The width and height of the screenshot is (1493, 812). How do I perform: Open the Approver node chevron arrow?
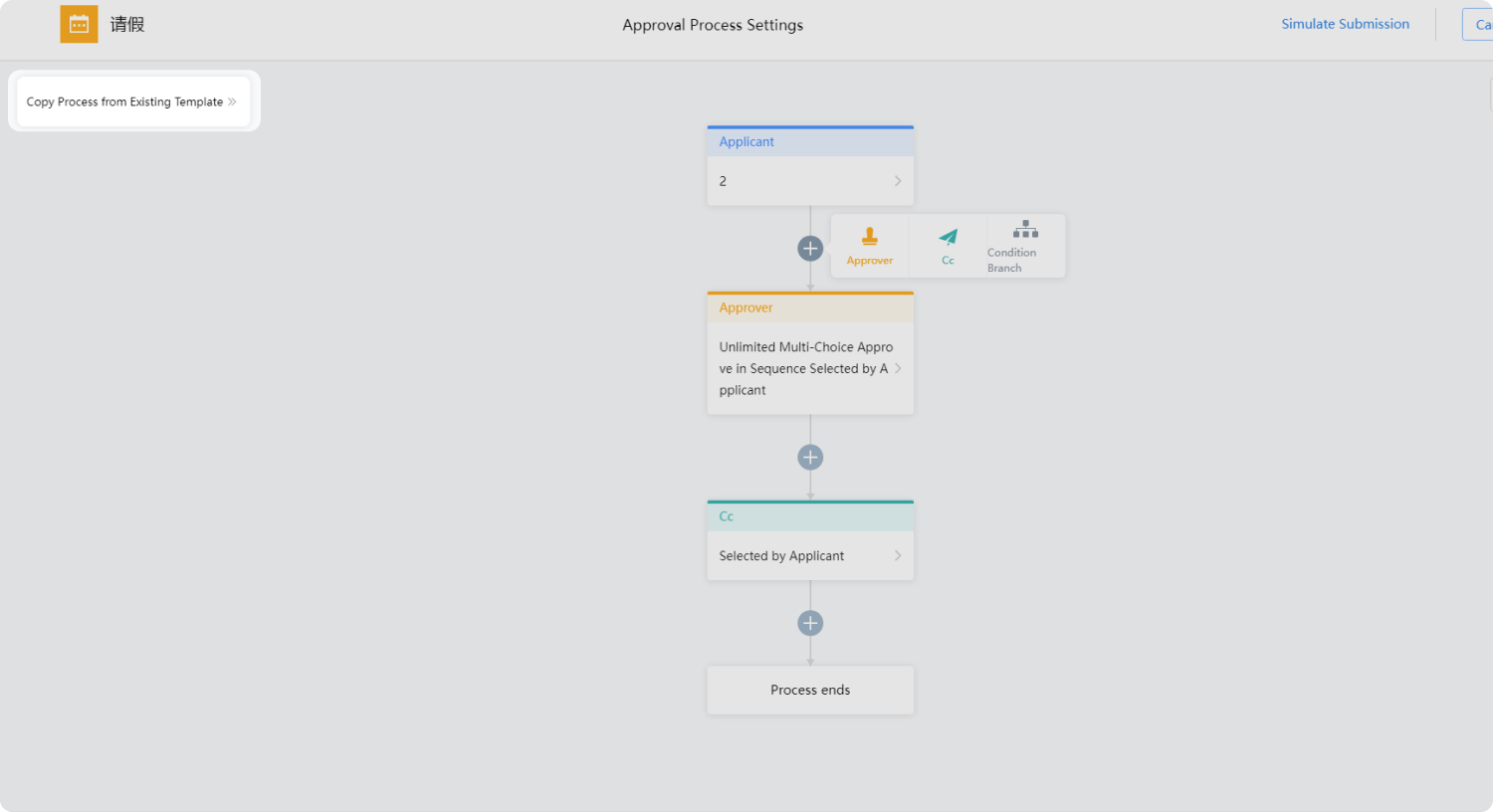click(898, 368)
